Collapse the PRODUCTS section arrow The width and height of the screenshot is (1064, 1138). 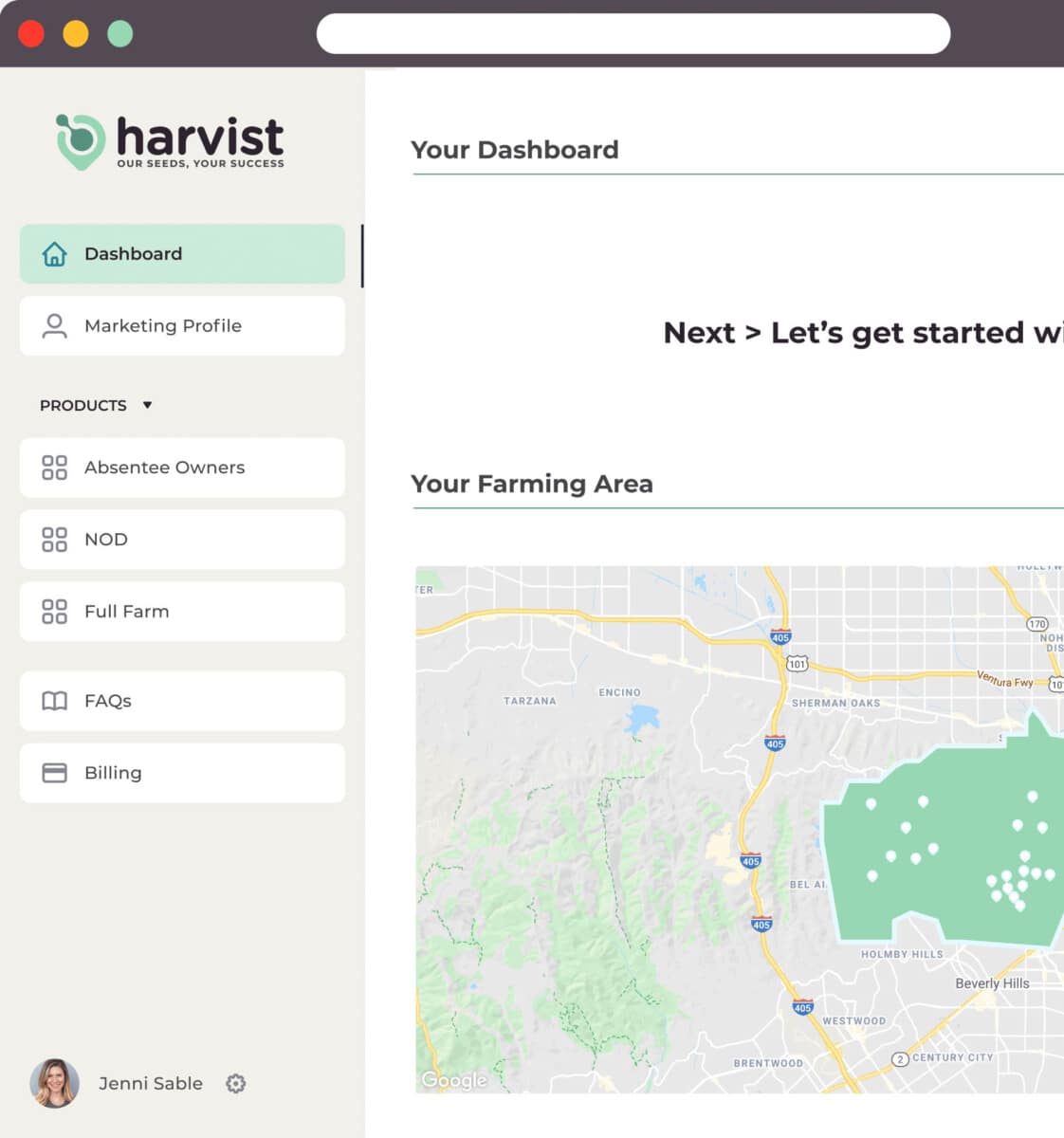pos(147,405)
